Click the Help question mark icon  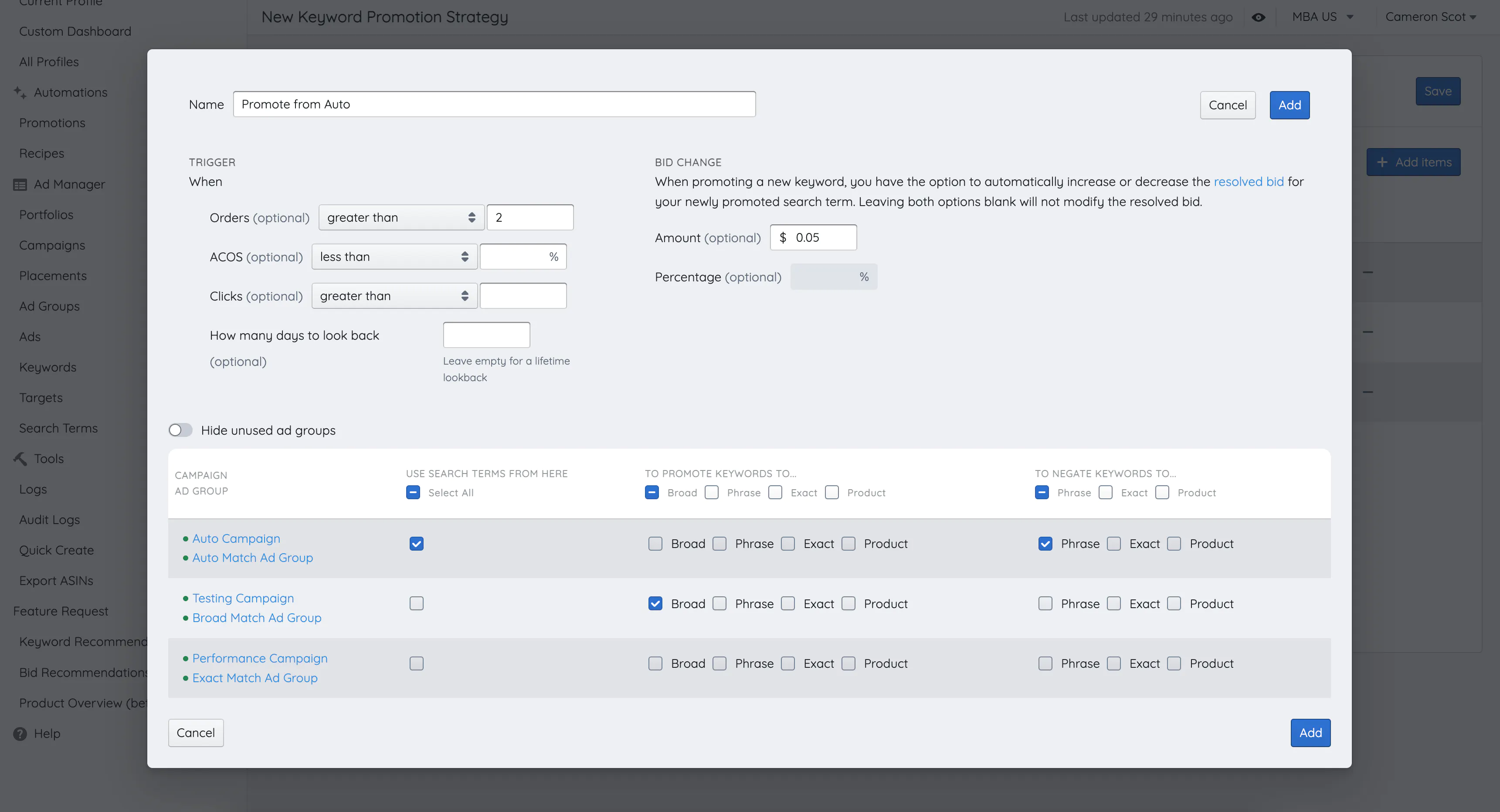(20, 734)
